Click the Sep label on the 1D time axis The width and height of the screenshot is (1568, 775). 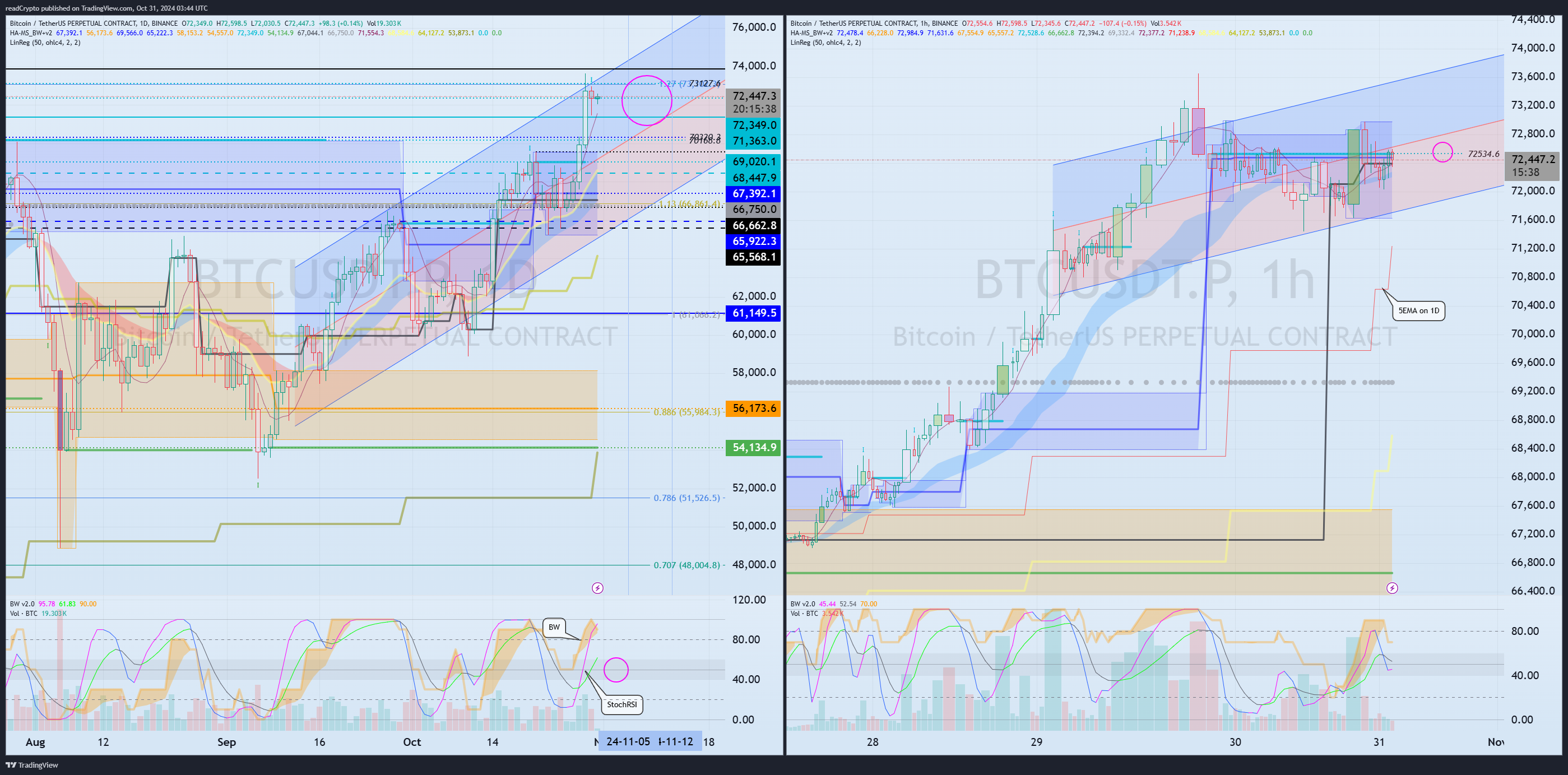(x=226, y=741)
